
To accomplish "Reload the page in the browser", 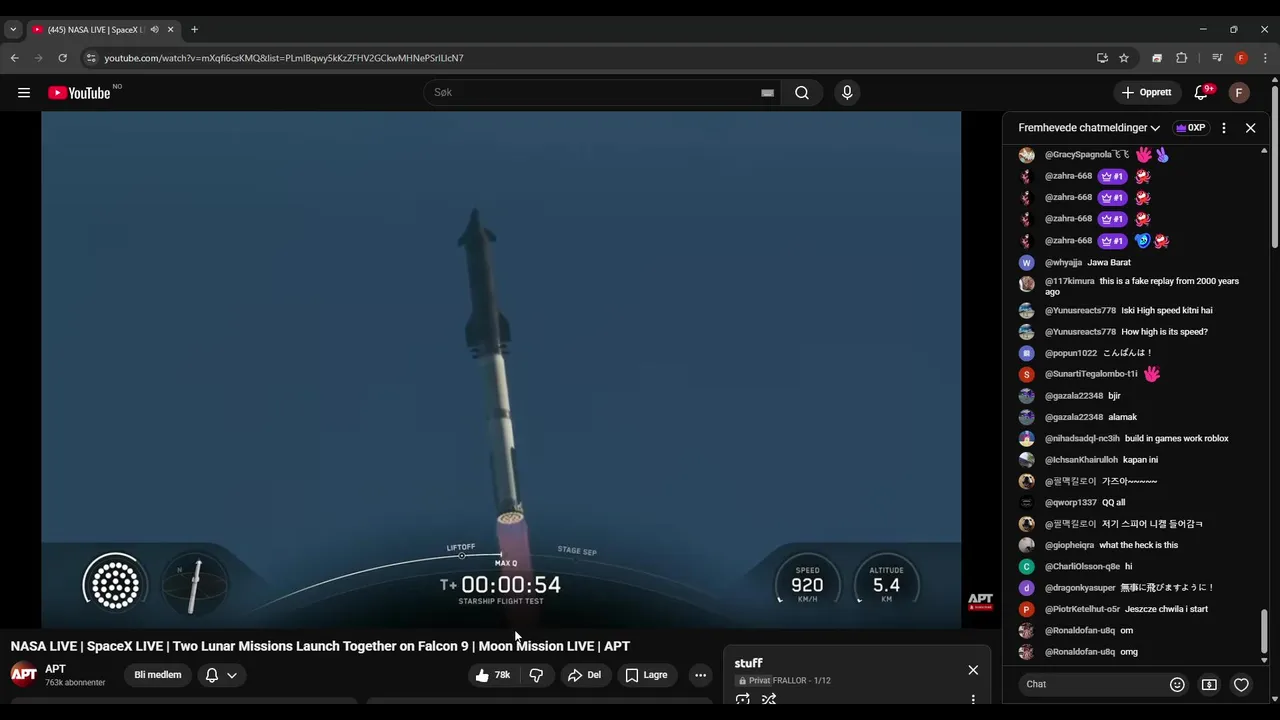I will [62, 58].
